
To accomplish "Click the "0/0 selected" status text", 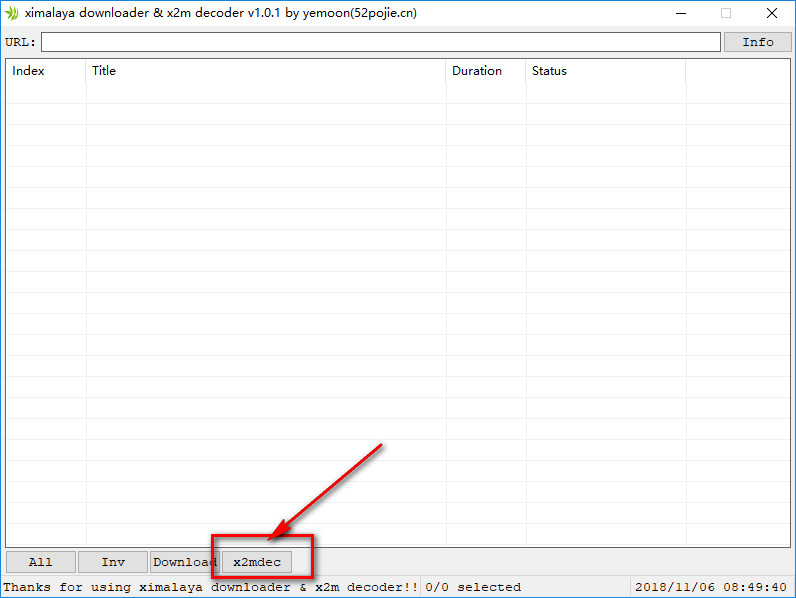I will (x=473, y=587).
